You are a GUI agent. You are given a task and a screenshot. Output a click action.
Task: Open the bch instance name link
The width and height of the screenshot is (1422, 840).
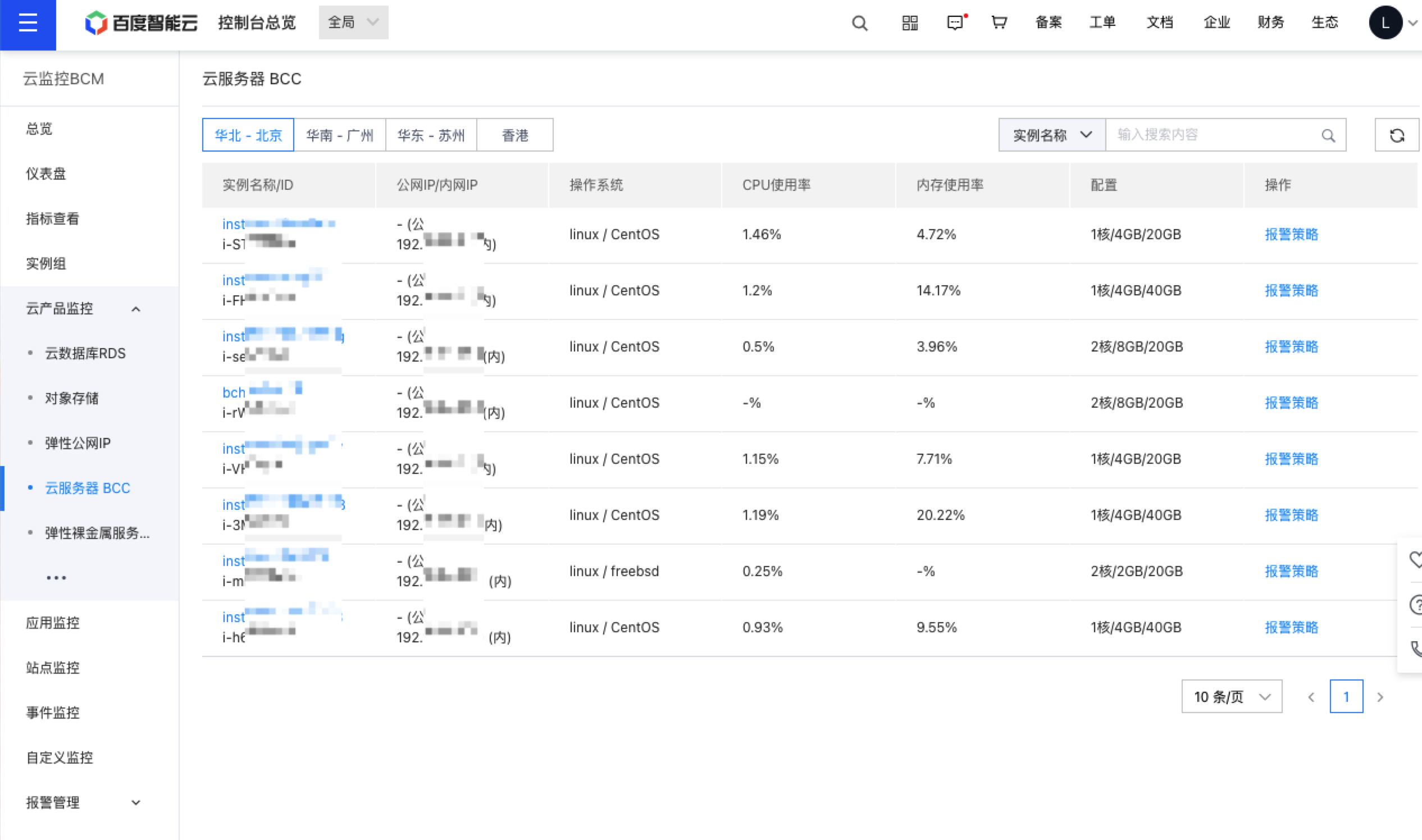click(x=262, y=392)
